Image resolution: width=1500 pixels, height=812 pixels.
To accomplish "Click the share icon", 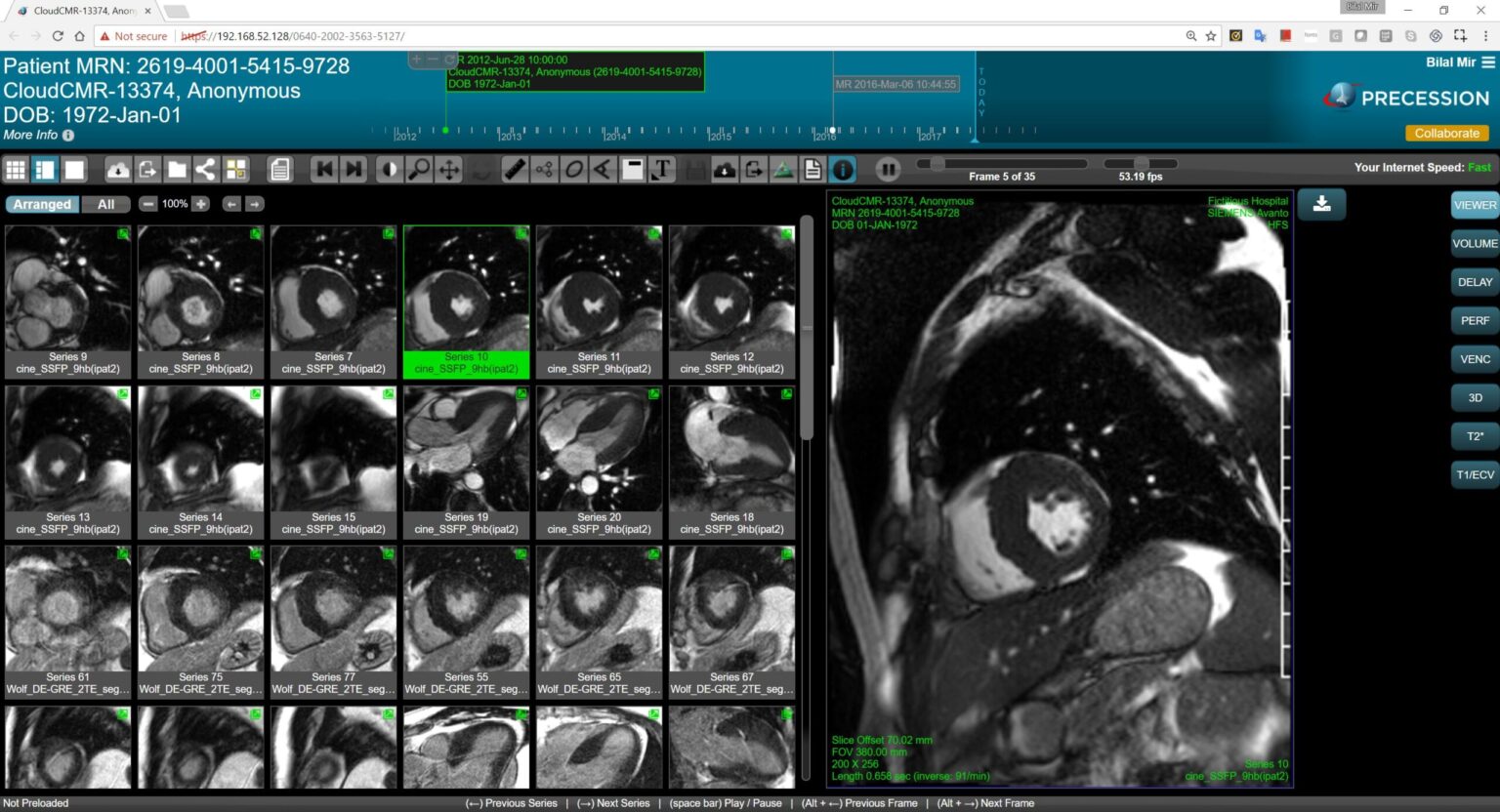I will (206, 170).
